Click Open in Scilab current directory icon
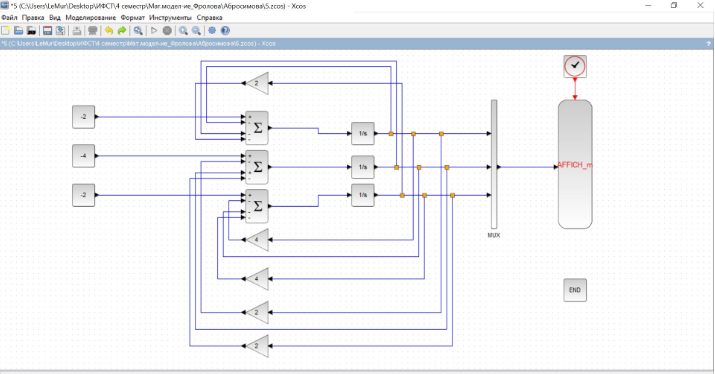 [x=31, y=31]
